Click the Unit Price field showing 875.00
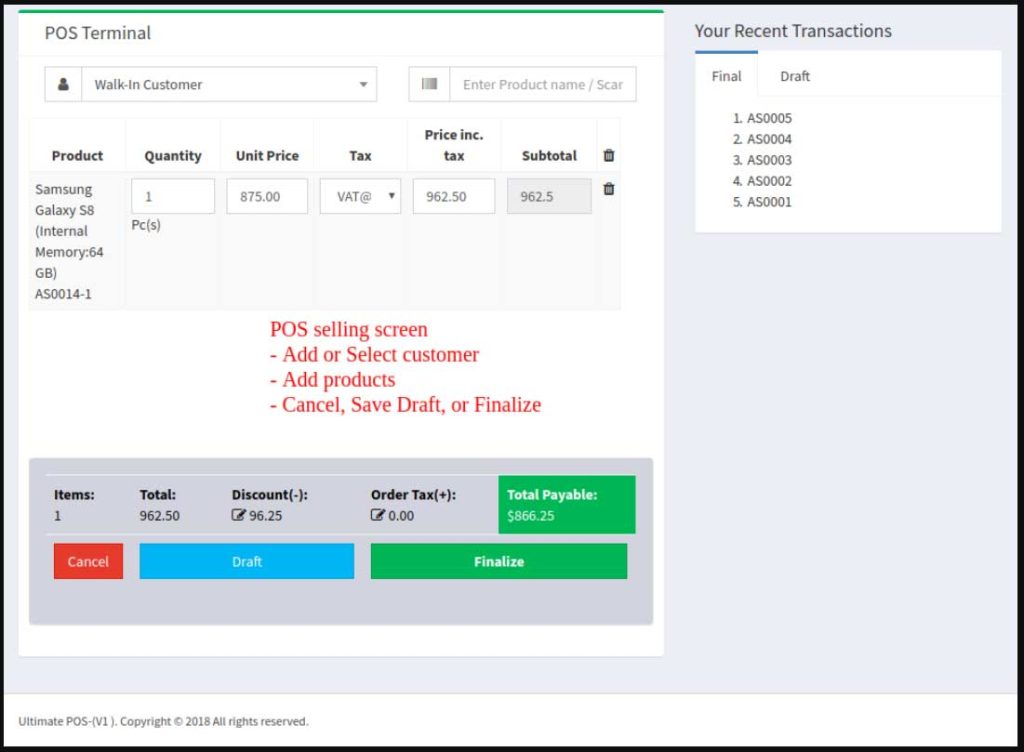Screen dimensions: 1024x752 267,197
